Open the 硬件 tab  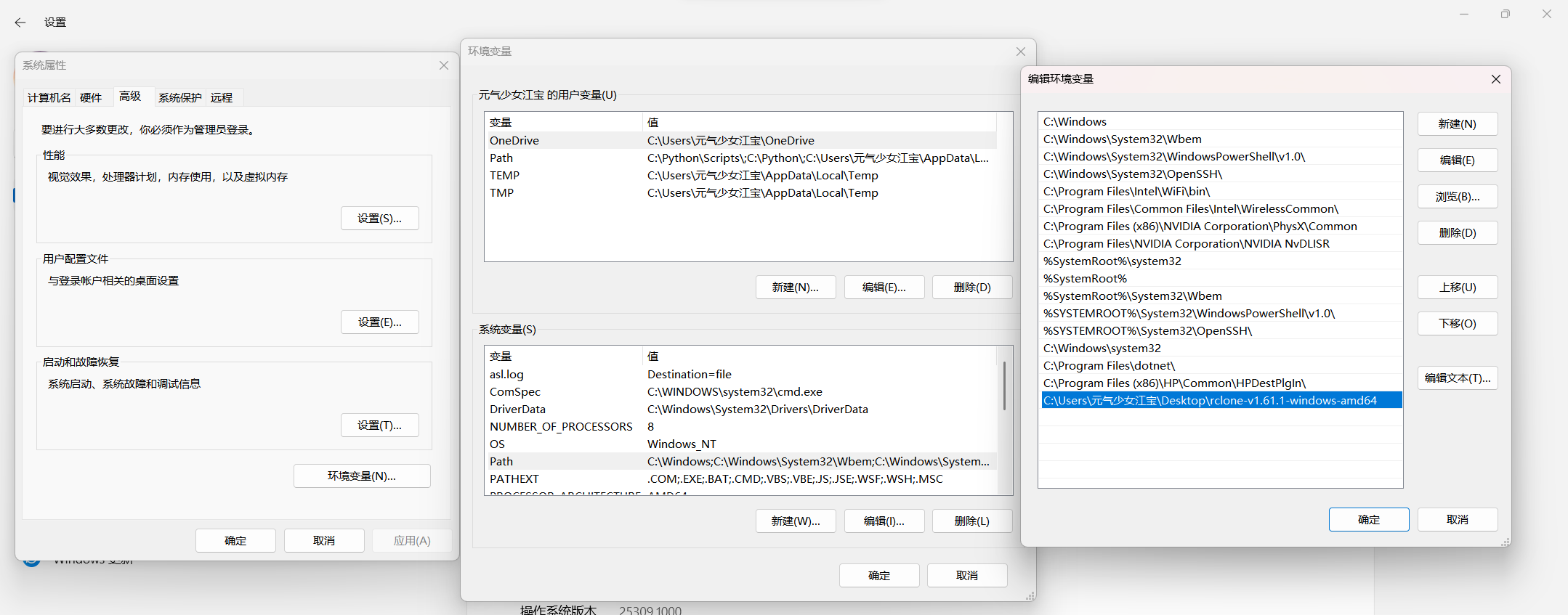(x=91, y=98)
